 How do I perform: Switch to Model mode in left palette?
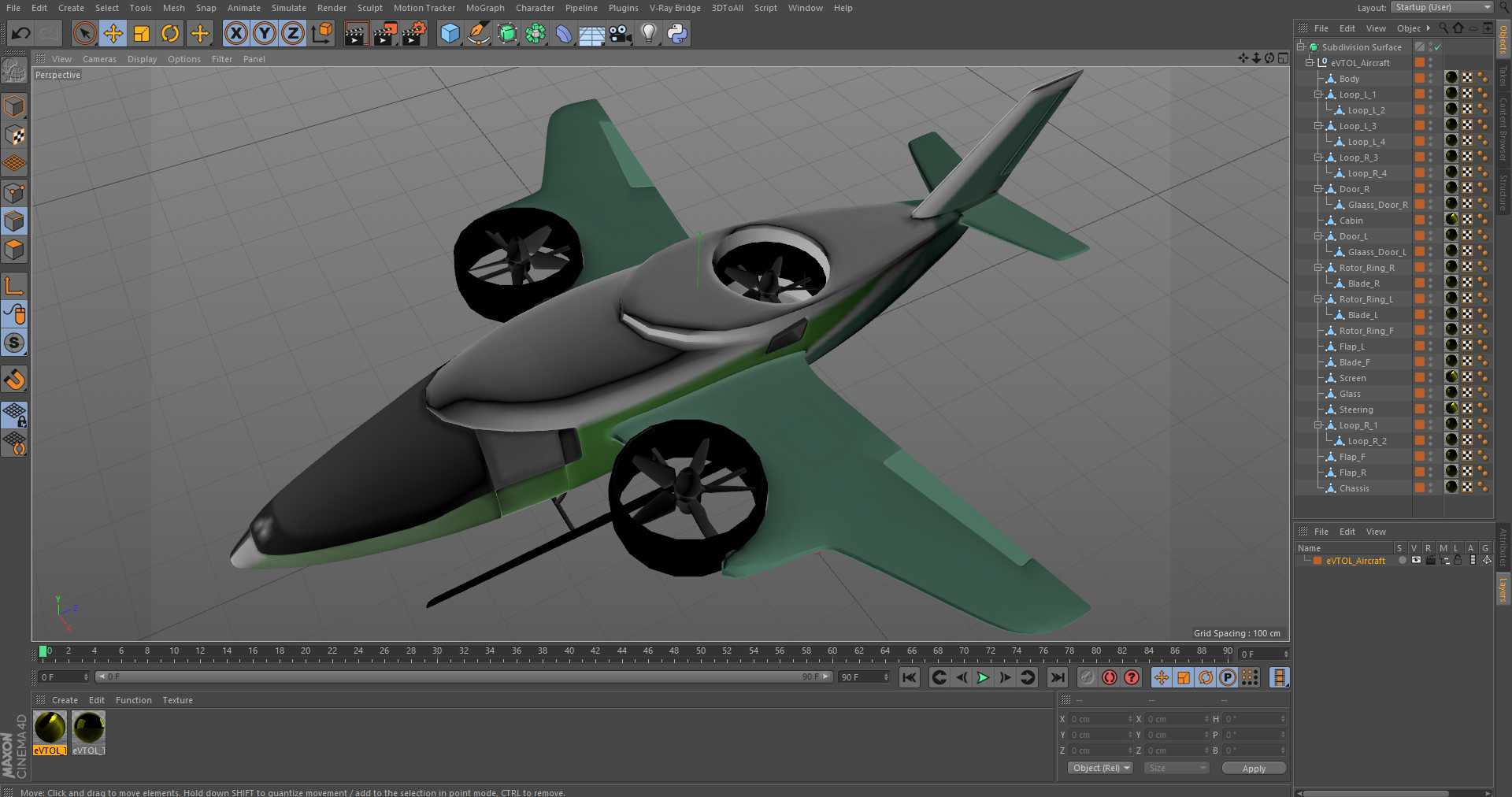pos(14,106)
